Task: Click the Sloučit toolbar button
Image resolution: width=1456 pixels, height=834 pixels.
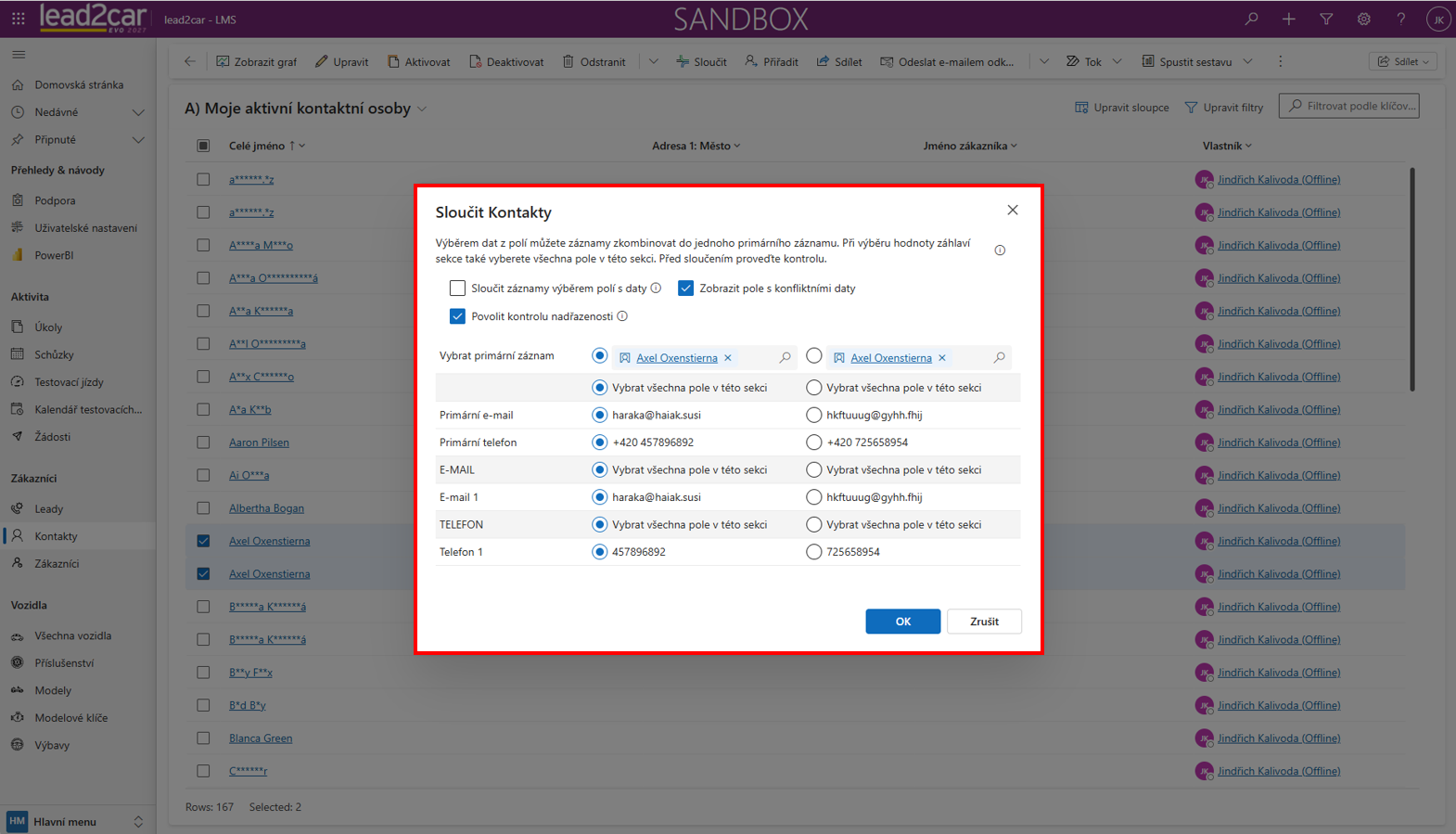Action: click(702, 61)
